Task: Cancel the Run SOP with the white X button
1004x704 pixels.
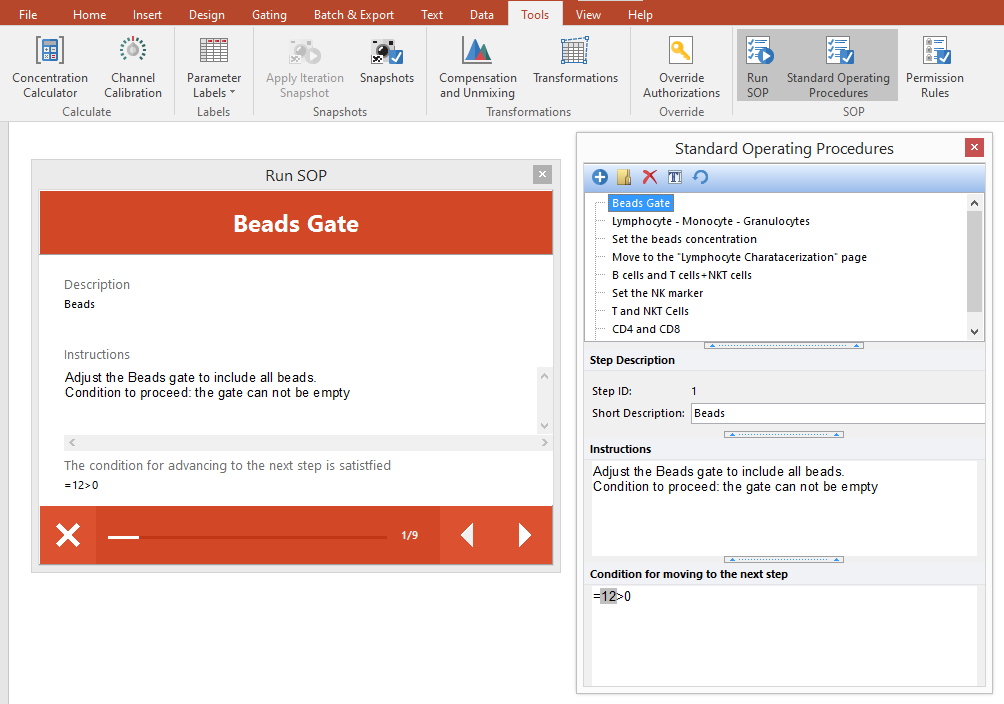Action: pyautogui.click(x=68, y=535)
